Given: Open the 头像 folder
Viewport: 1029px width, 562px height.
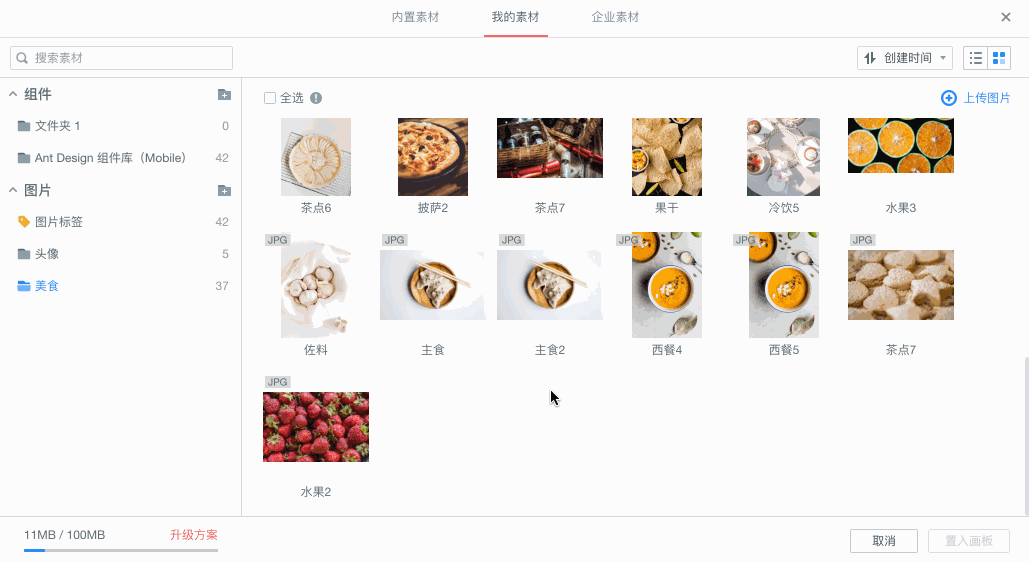Looking at the screenshot, I should 121,254.
